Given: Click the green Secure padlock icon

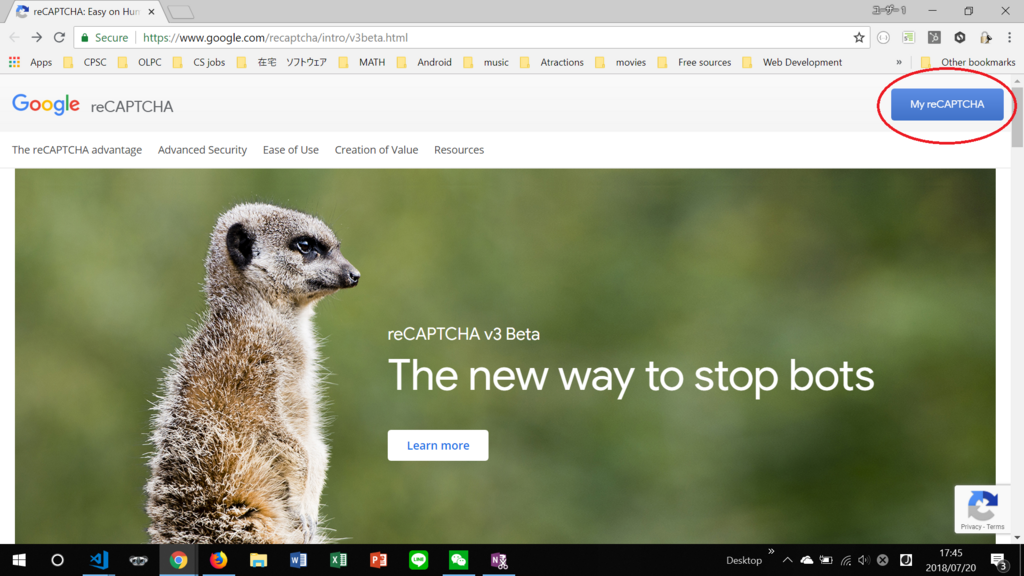Looking at the screenshot, I should pos(84,38).
